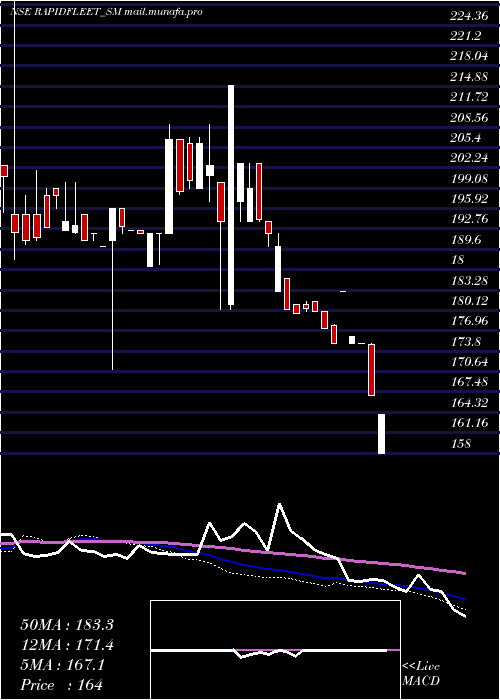Click the 50MA : 183.3 readout

(x=67, y=625)
